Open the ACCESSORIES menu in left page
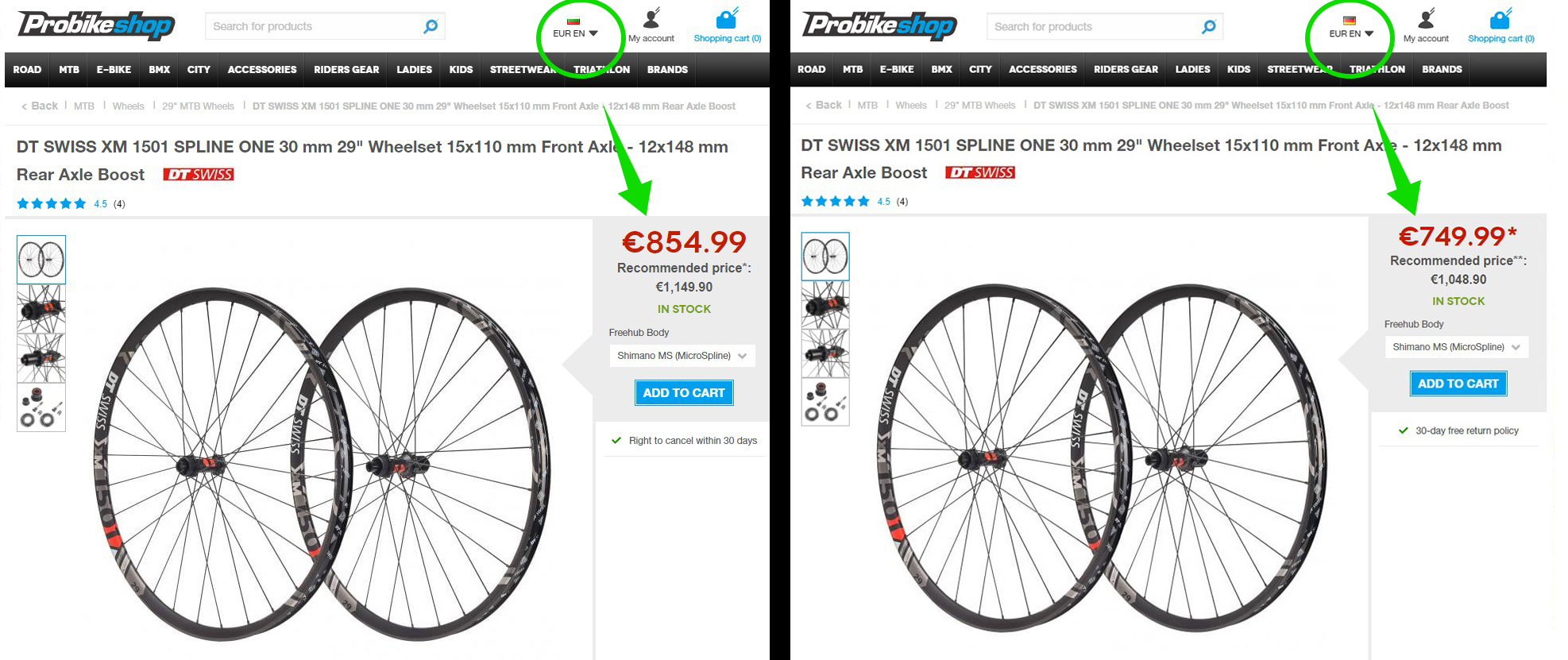This screenshot has width=1568, height=660. 261,70
